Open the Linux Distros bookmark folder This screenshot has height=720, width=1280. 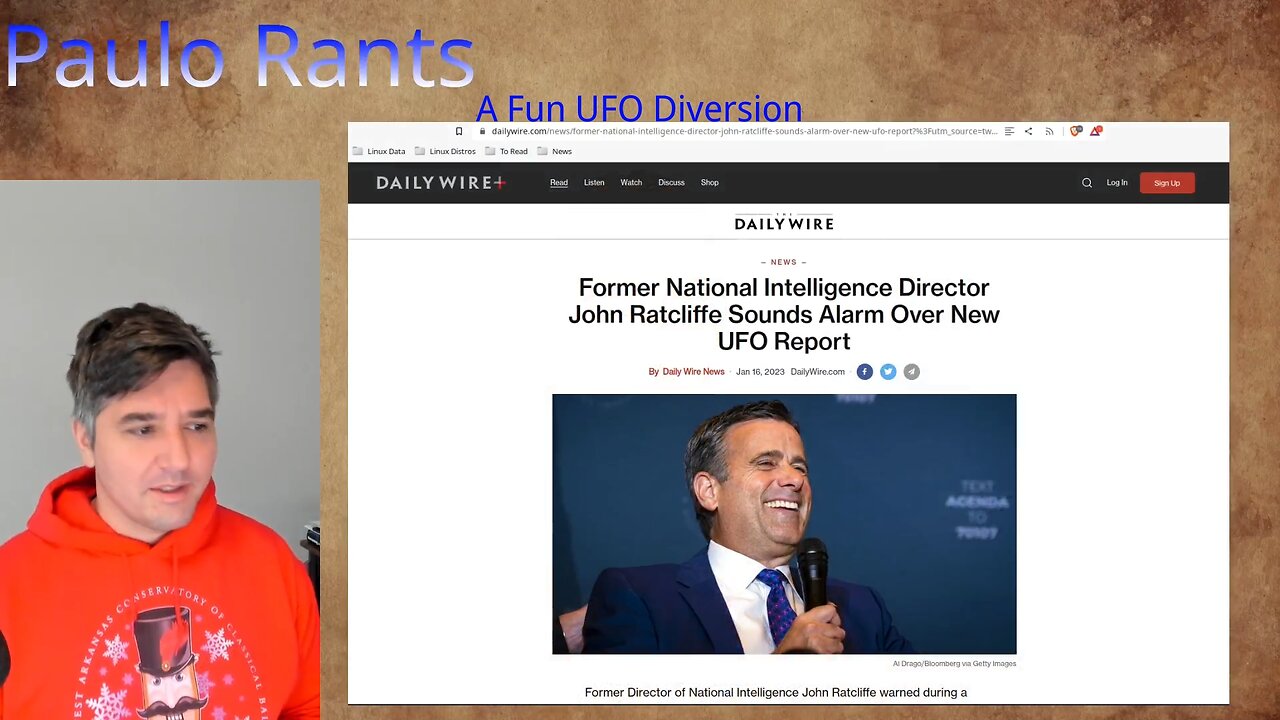click(x=445, y=151)
